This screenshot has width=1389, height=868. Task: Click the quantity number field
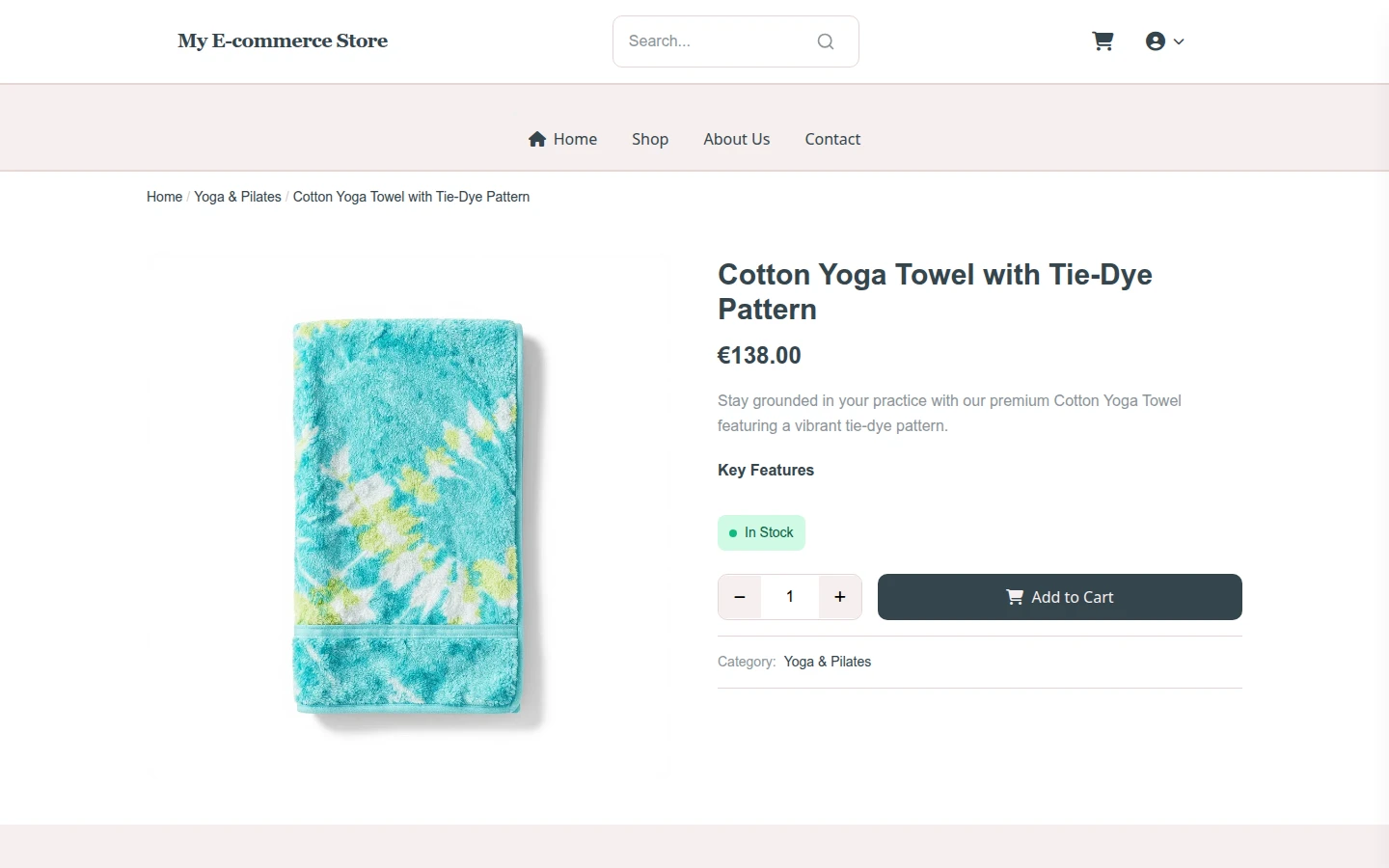point(790,597)
